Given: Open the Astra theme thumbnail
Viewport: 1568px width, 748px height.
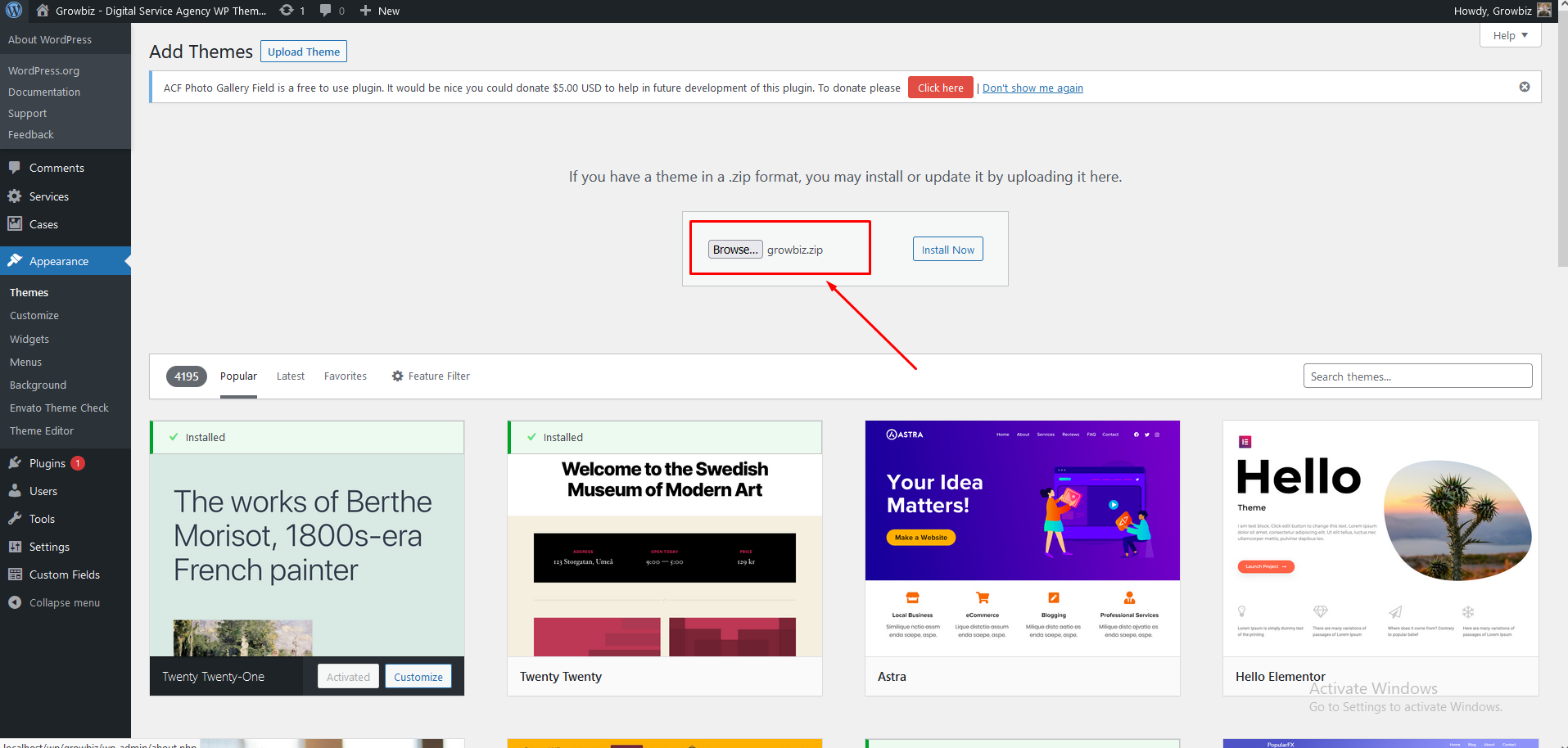Looking at the screenshot, I should 1023,538.
